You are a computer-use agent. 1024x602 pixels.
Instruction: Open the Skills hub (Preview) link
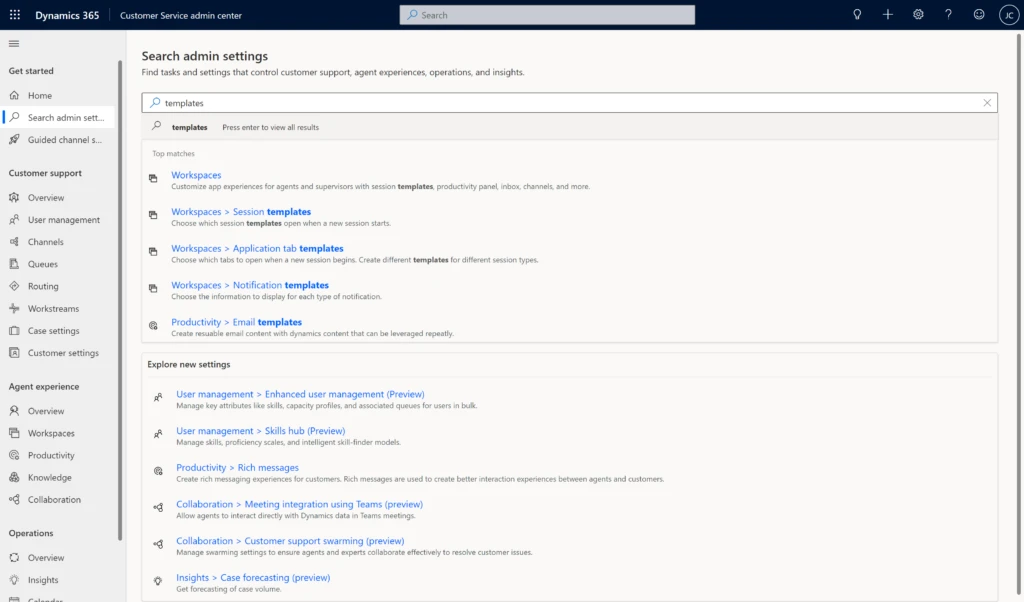263,430
